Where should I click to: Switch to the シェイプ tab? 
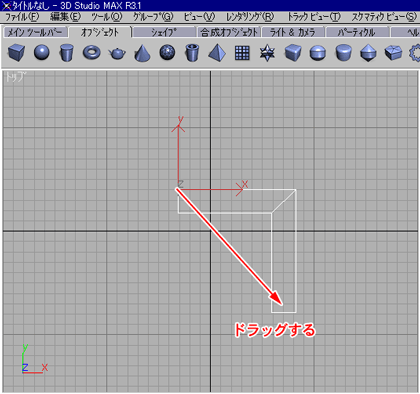click(x=163, y=32)
